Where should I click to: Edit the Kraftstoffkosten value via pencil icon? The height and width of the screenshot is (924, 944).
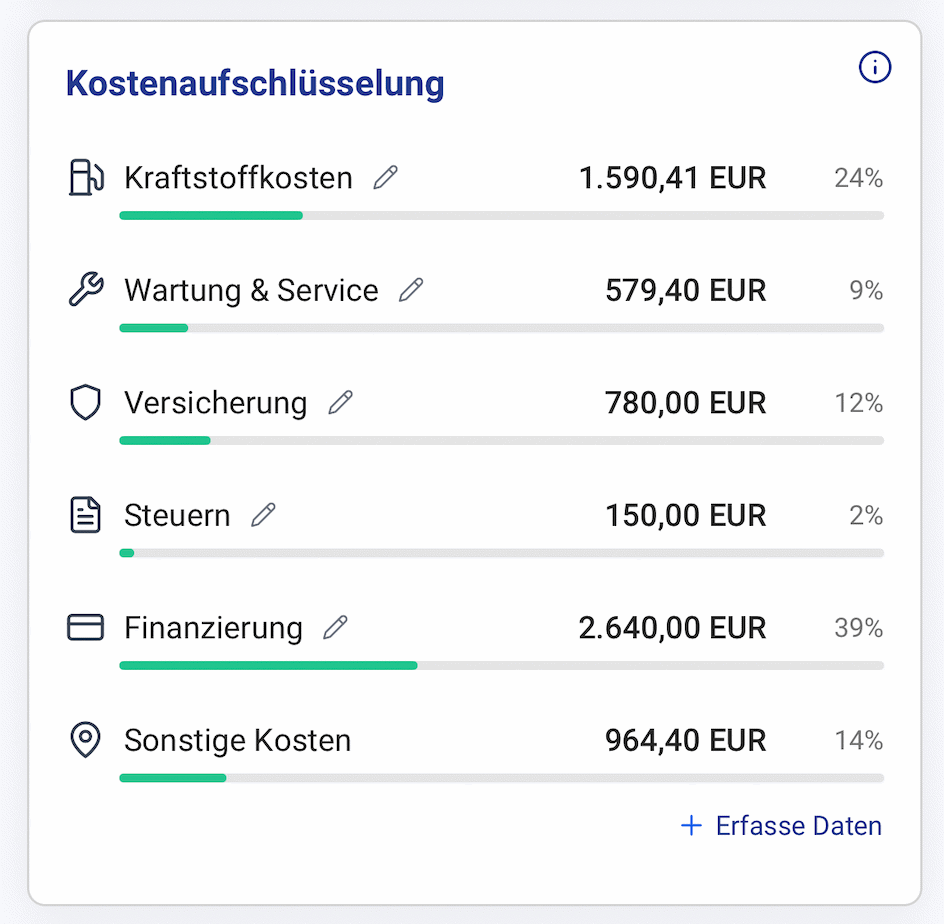(385, 176)
